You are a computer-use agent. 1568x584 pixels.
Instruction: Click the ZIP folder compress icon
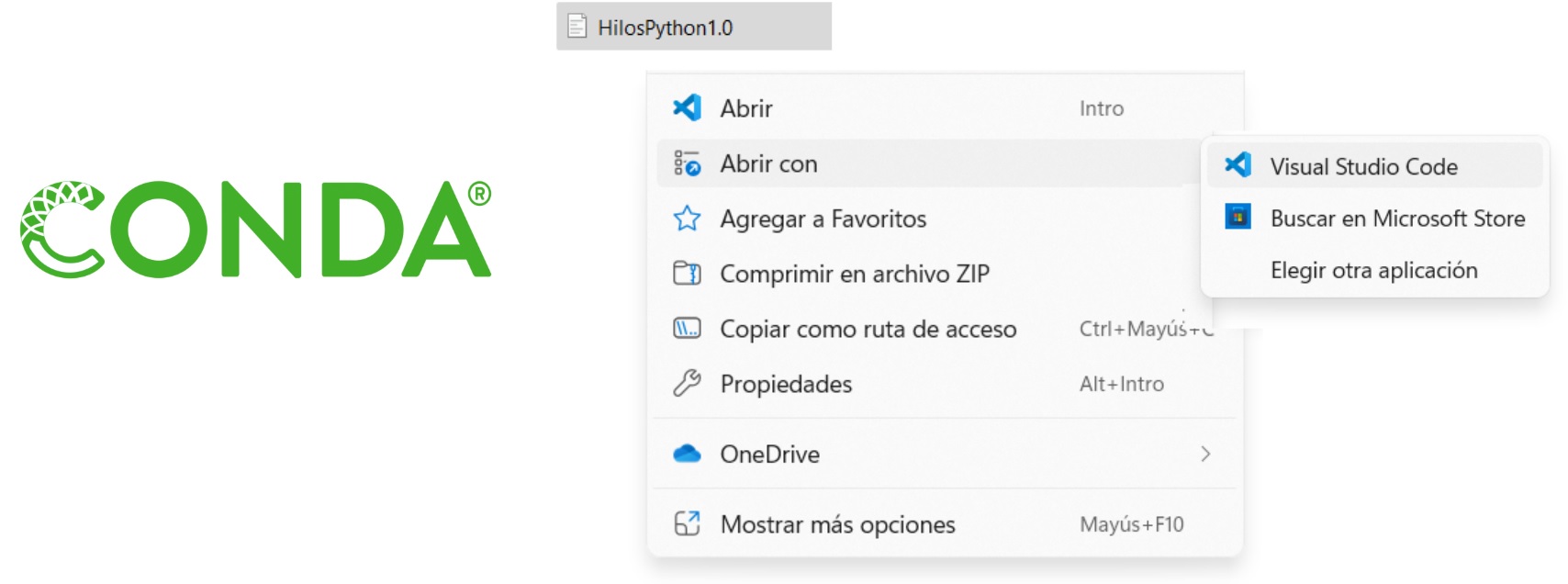[687, 274]
